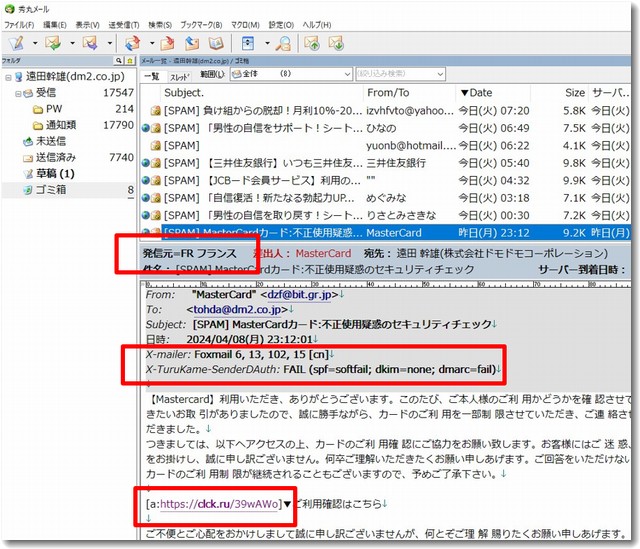Open the dropdown beside the compose icon
Image resolution: width=640 pixels, height=549 pixels.
pyautogui.click(x=35, y=43)
